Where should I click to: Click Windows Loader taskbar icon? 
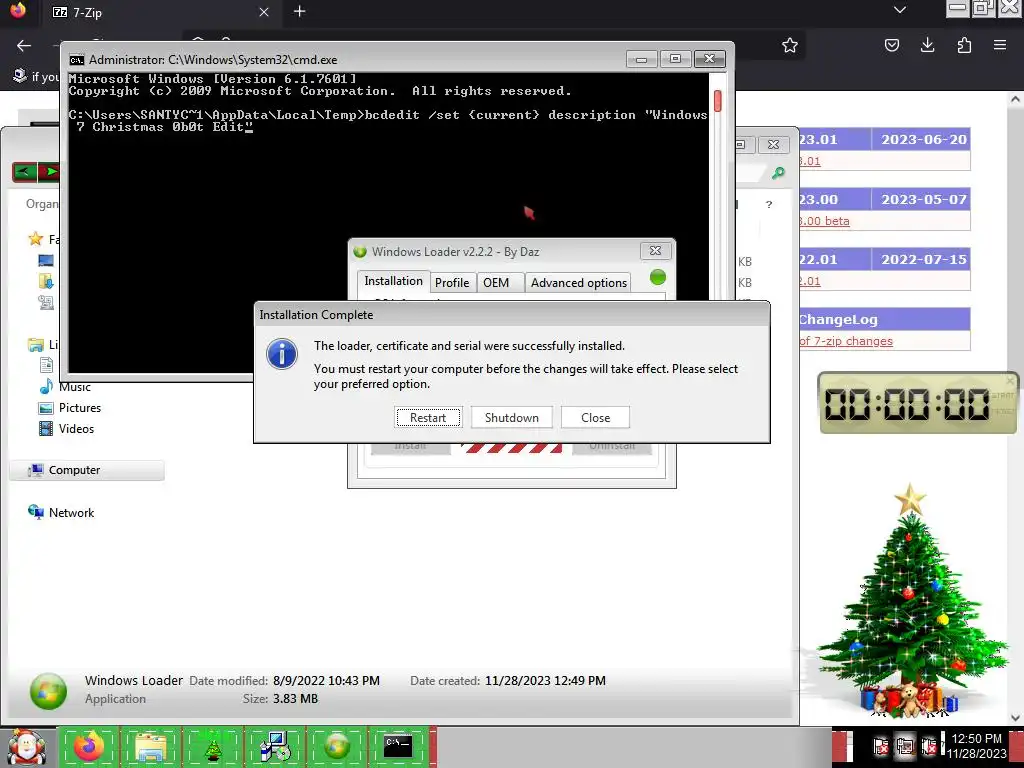(x=337, y=746)
